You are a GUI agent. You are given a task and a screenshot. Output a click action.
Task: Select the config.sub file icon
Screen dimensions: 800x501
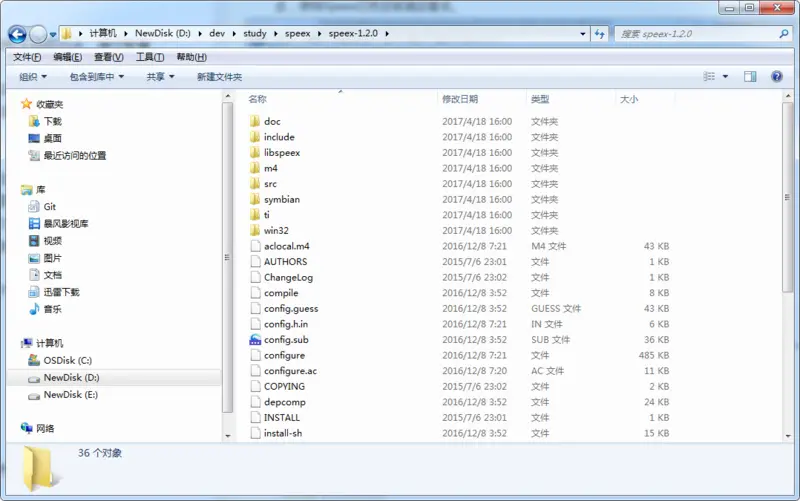pyautogui.click(x=255, y=339)
